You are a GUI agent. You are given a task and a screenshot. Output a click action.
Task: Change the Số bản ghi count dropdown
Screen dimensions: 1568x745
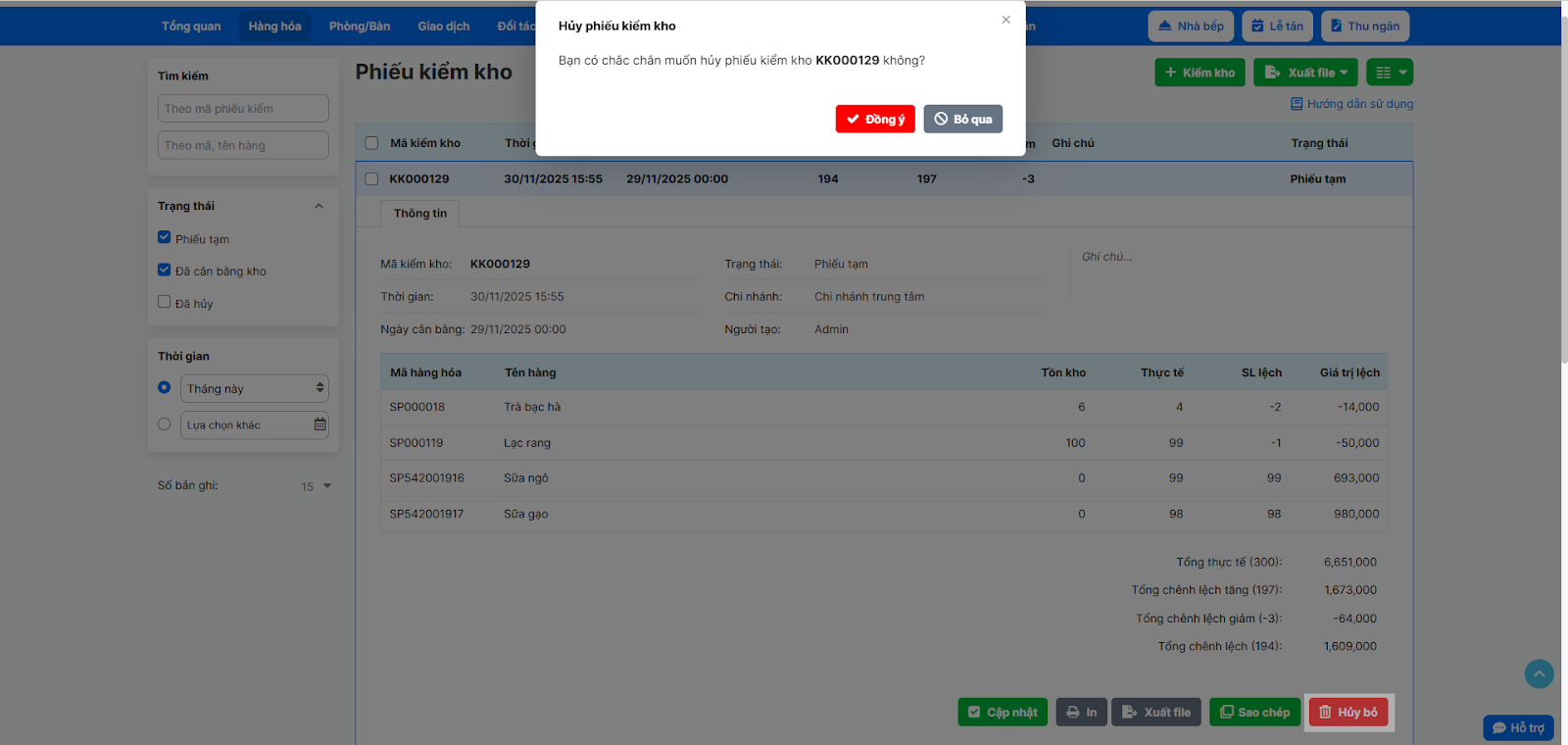[316, 486]
